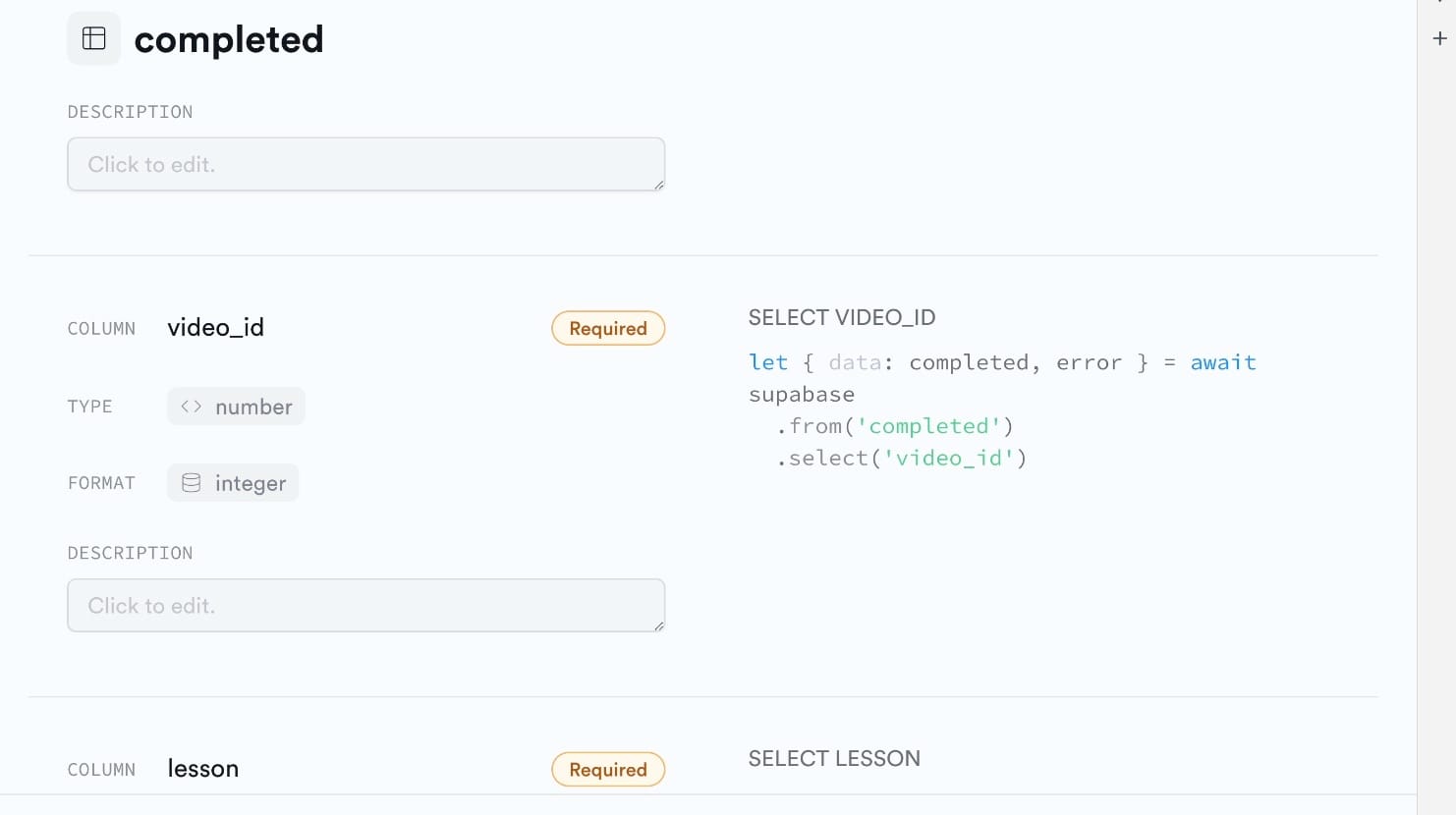Edit the video_id column description field

365,605
